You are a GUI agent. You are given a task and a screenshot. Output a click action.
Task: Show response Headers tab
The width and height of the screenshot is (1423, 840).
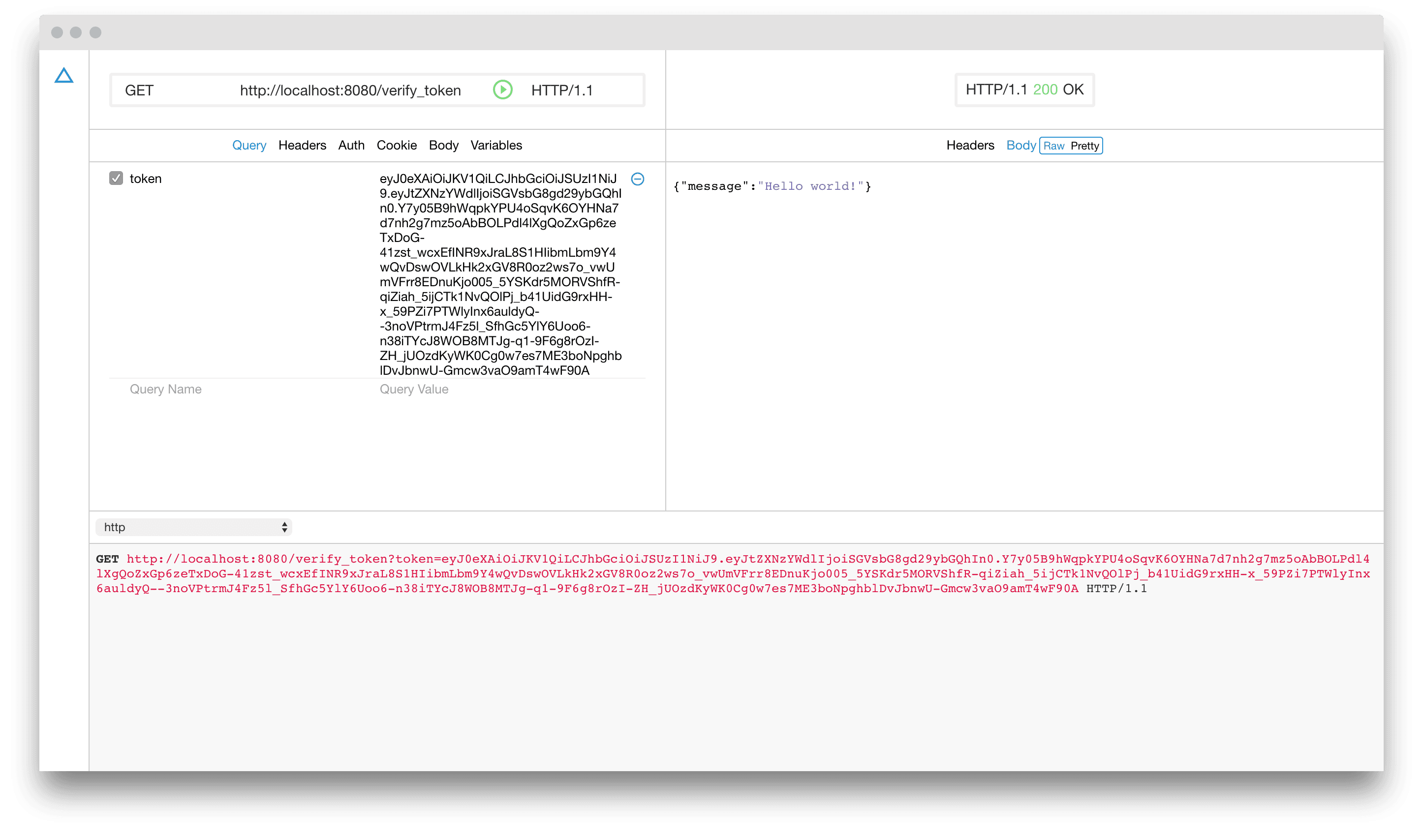(970, 146)
